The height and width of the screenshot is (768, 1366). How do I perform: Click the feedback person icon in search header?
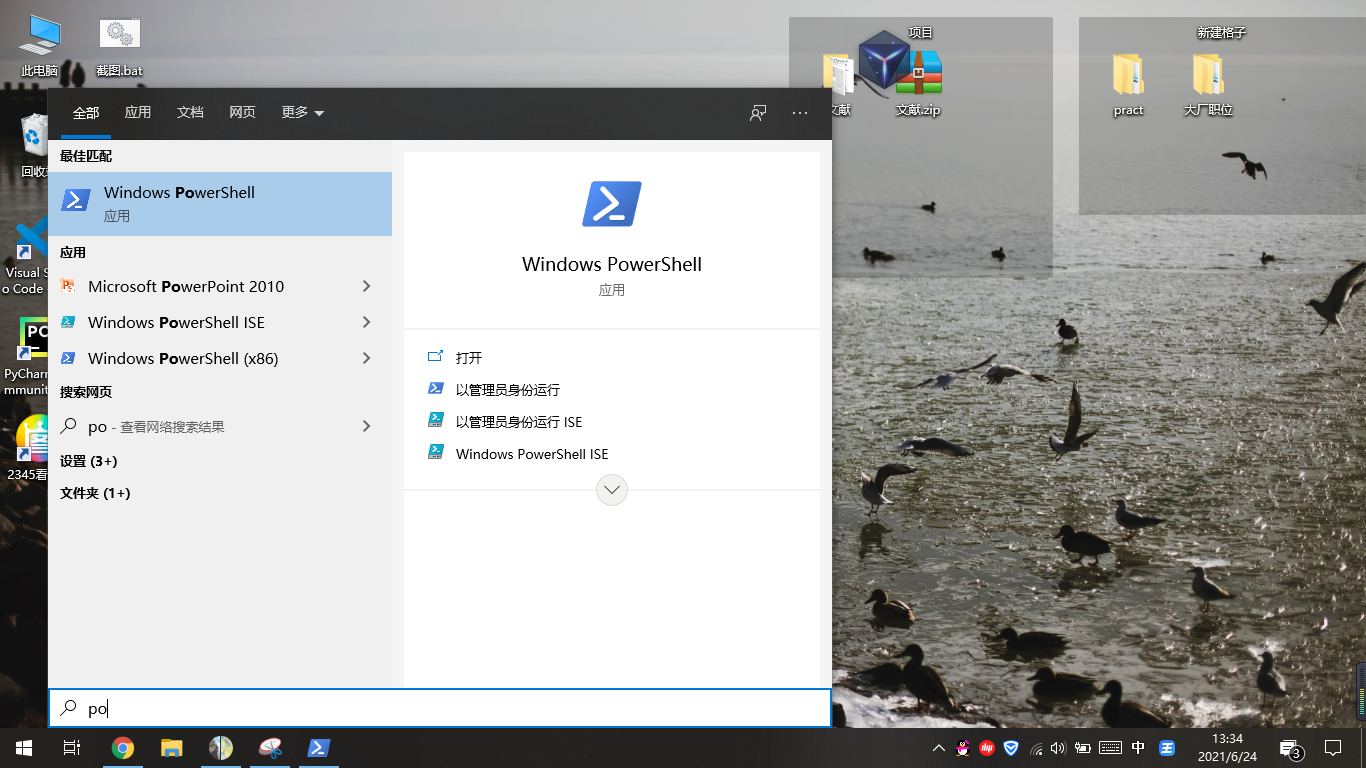coord(758,113)
